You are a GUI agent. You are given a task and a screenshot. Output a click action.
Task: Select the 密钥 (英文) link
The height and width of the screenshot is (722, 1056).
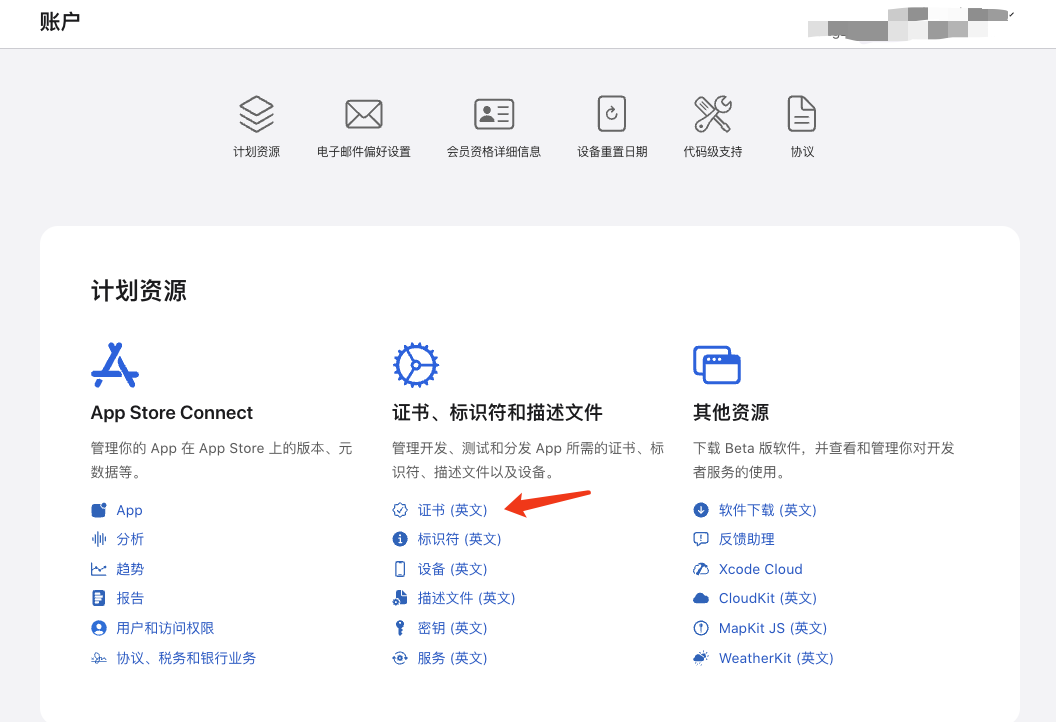click(452, 628)
